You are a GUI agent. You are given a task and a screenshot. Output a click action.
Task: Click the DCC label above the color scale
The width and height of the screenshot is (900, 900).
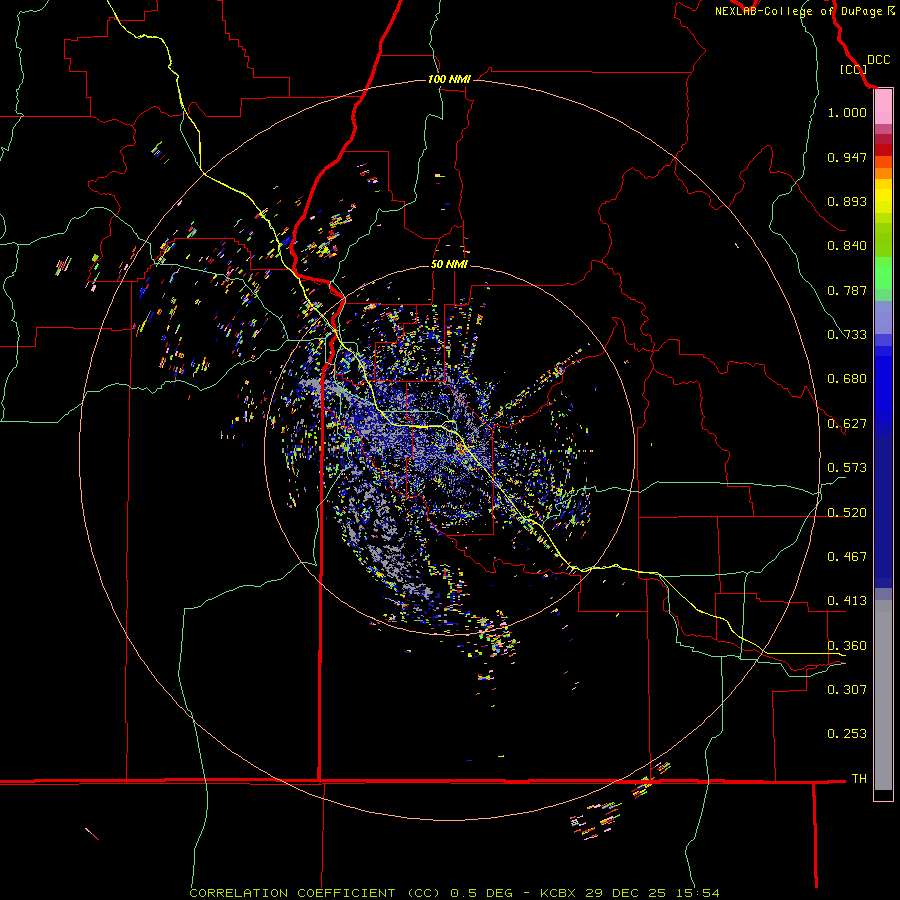[878, 60]
